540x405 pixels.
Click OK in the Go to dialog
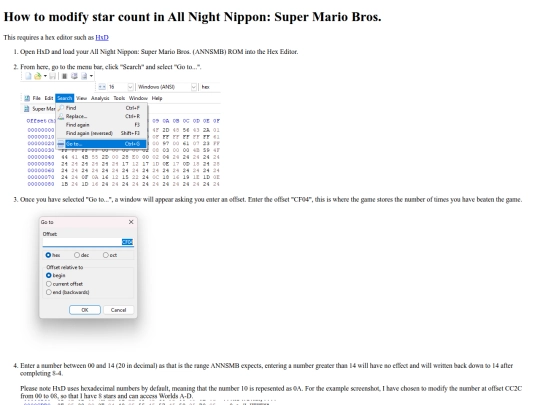[x=85, y=310]
